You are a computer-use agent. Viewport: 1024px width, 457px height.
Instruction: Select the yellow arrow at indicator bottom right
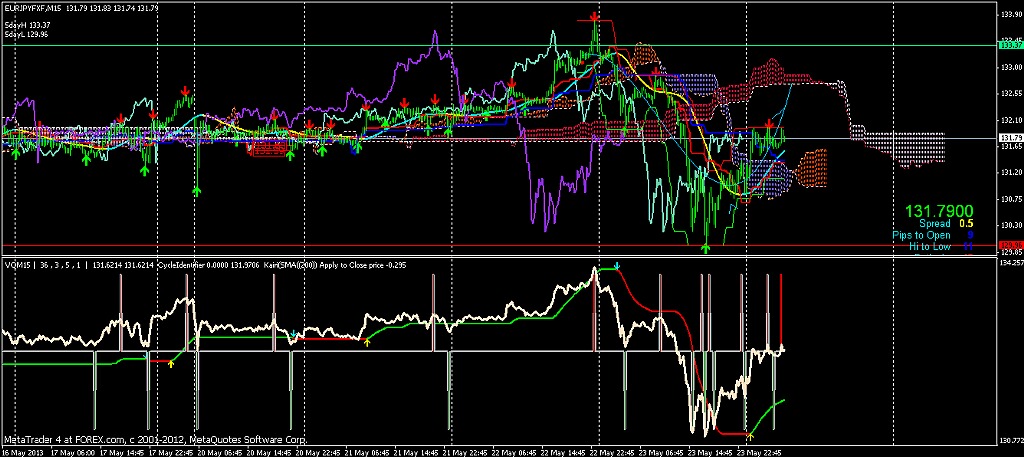(x=750, y=435)
